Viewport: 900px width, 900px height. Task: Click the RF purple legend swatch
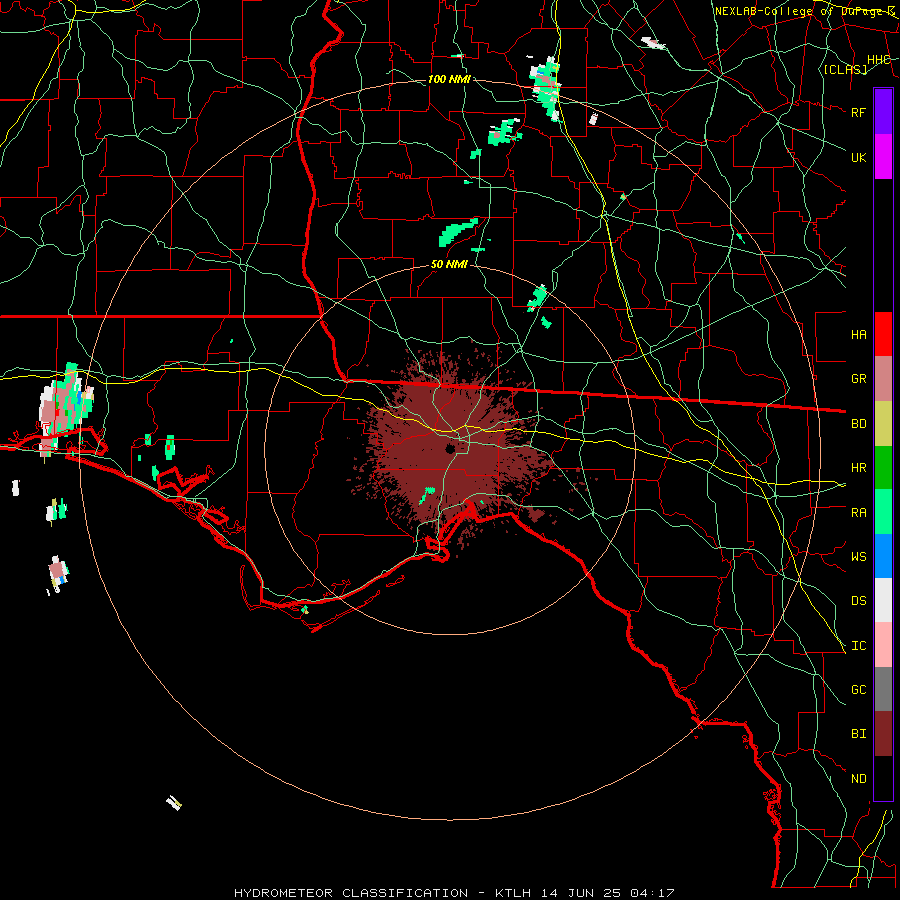coord(883,112)
